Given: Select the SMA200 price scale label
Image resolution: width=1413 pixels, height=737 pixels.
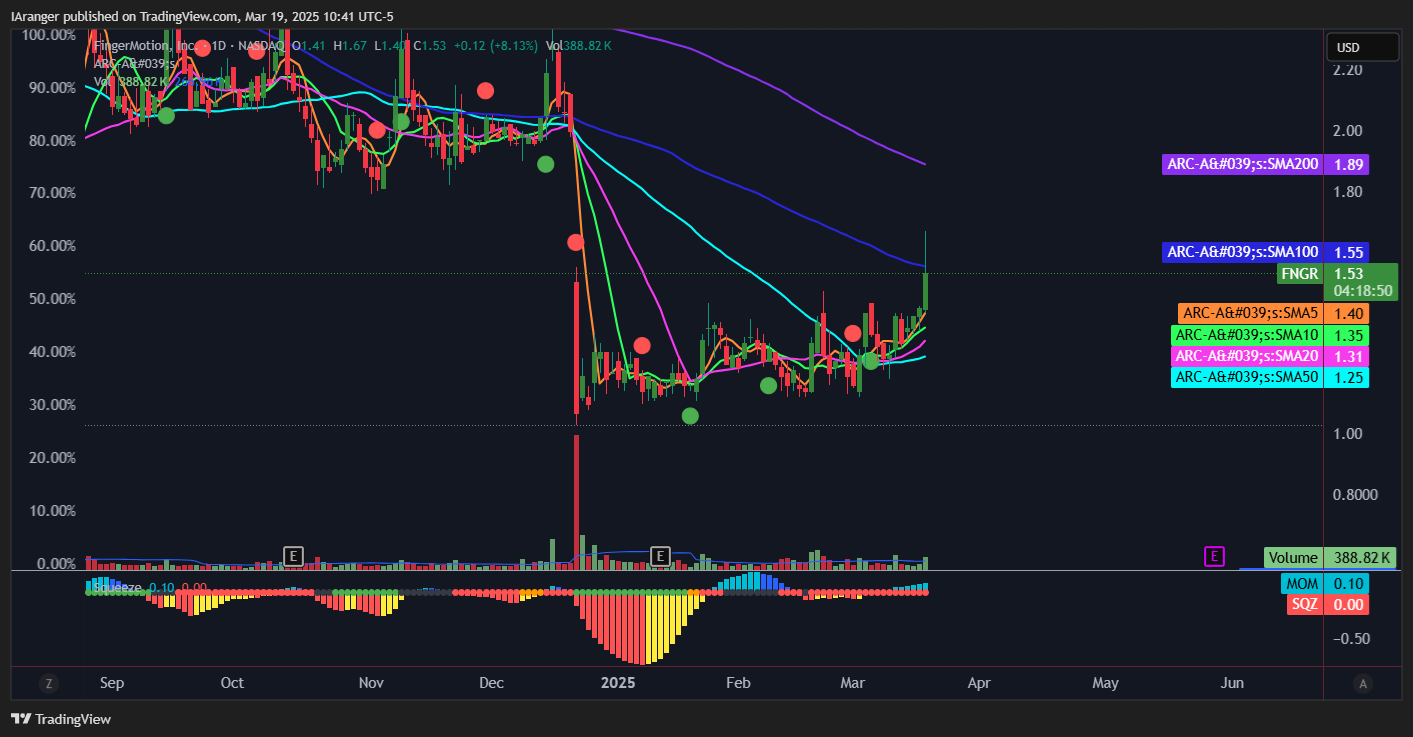Looking at the screenshot, I should click(x=1241, y=164).
